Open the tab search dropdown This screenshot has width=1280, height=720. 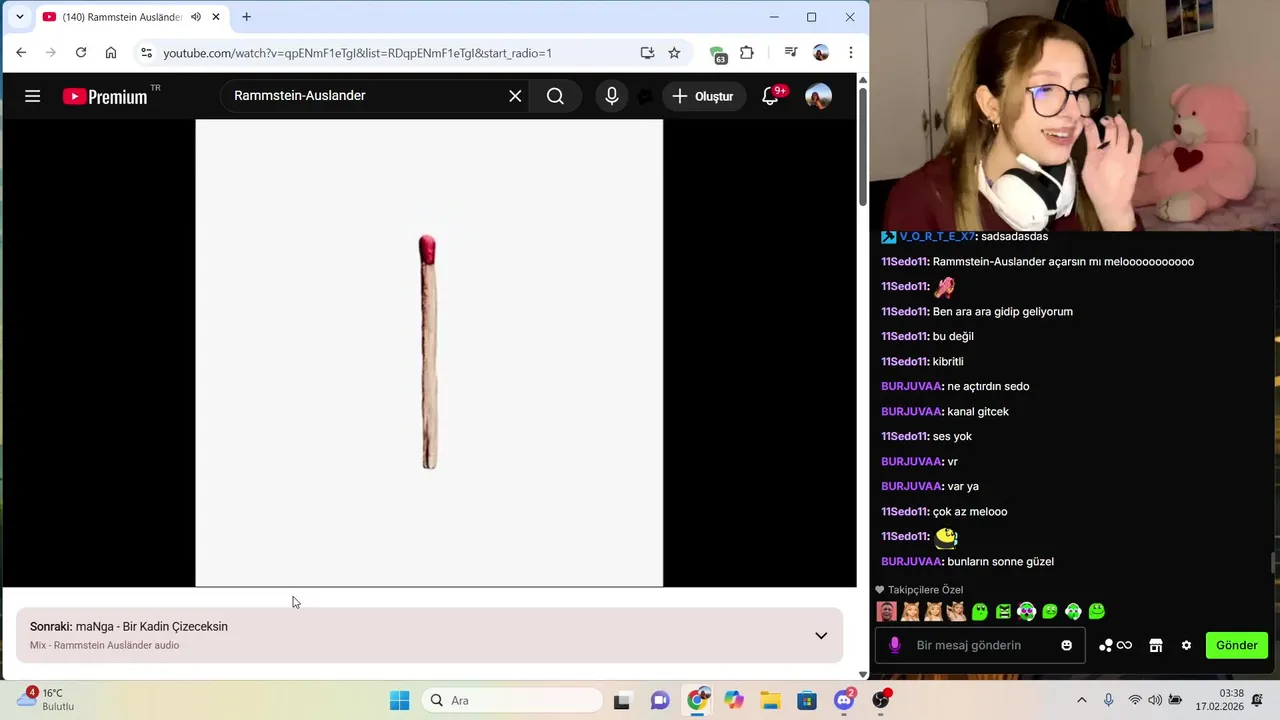[19, 17]
